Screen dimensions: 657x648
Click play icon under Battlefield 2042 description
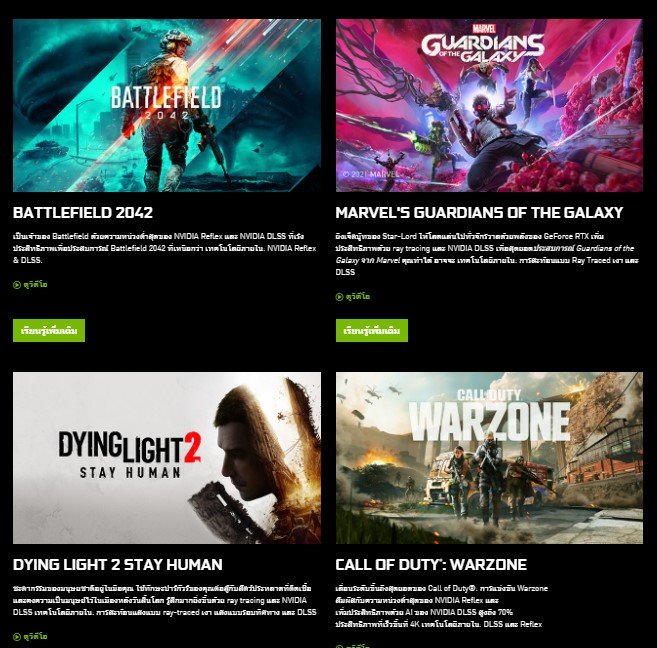pos(17,285)
